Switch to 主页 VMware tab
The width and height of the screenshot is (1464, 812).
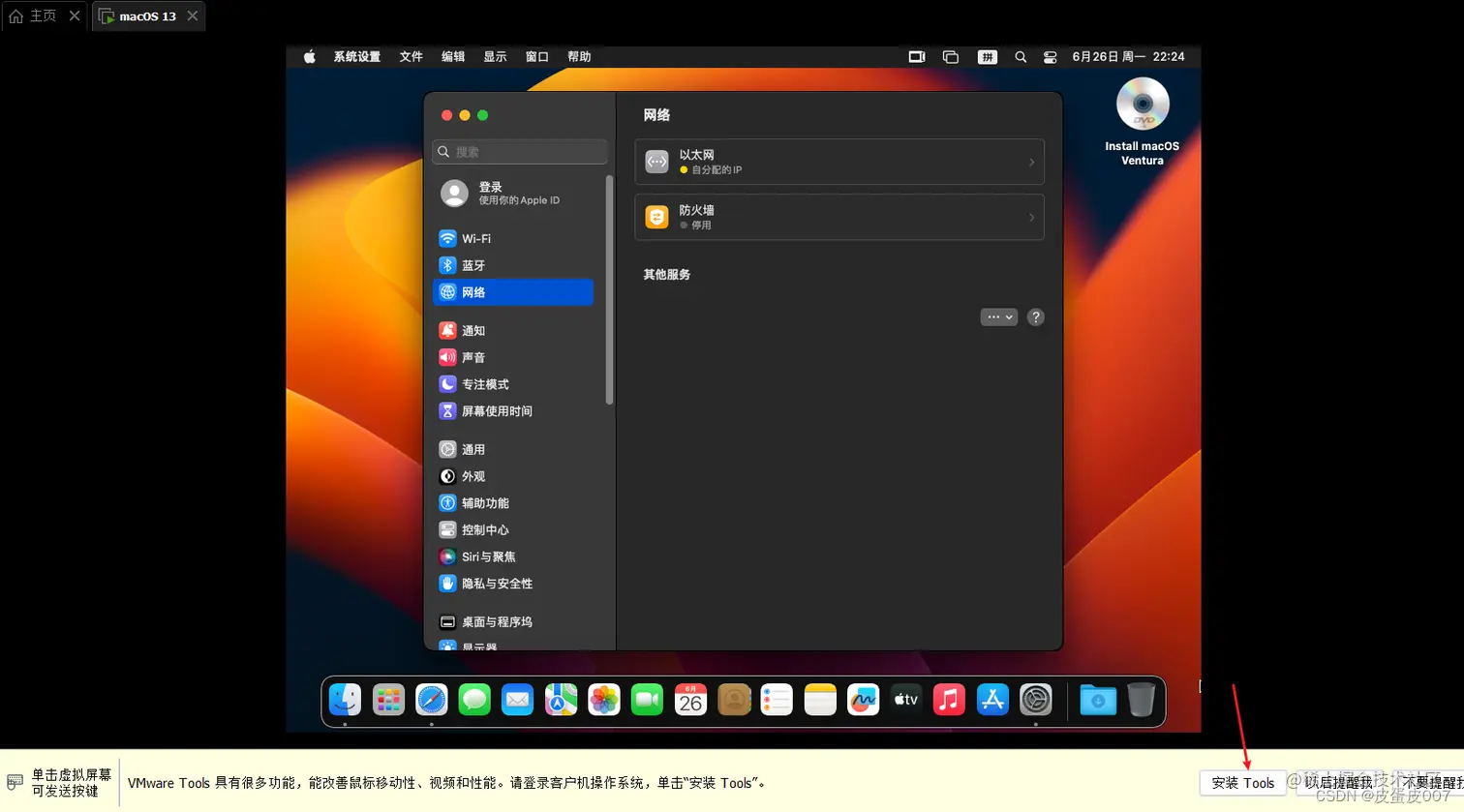tap(45, 16)
